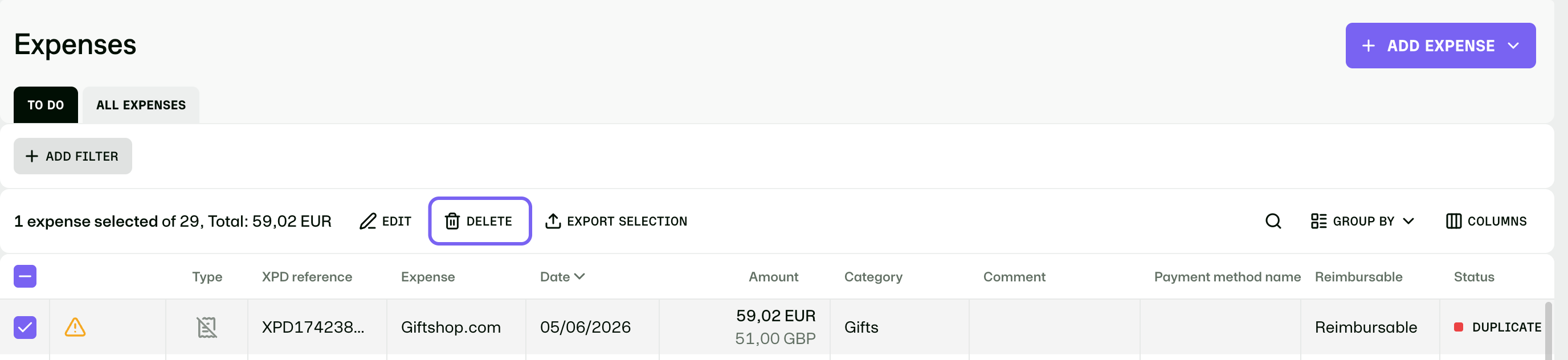Select the To Do tab
This screenshot has height=360, width=1568.
[x=46, y=105]
